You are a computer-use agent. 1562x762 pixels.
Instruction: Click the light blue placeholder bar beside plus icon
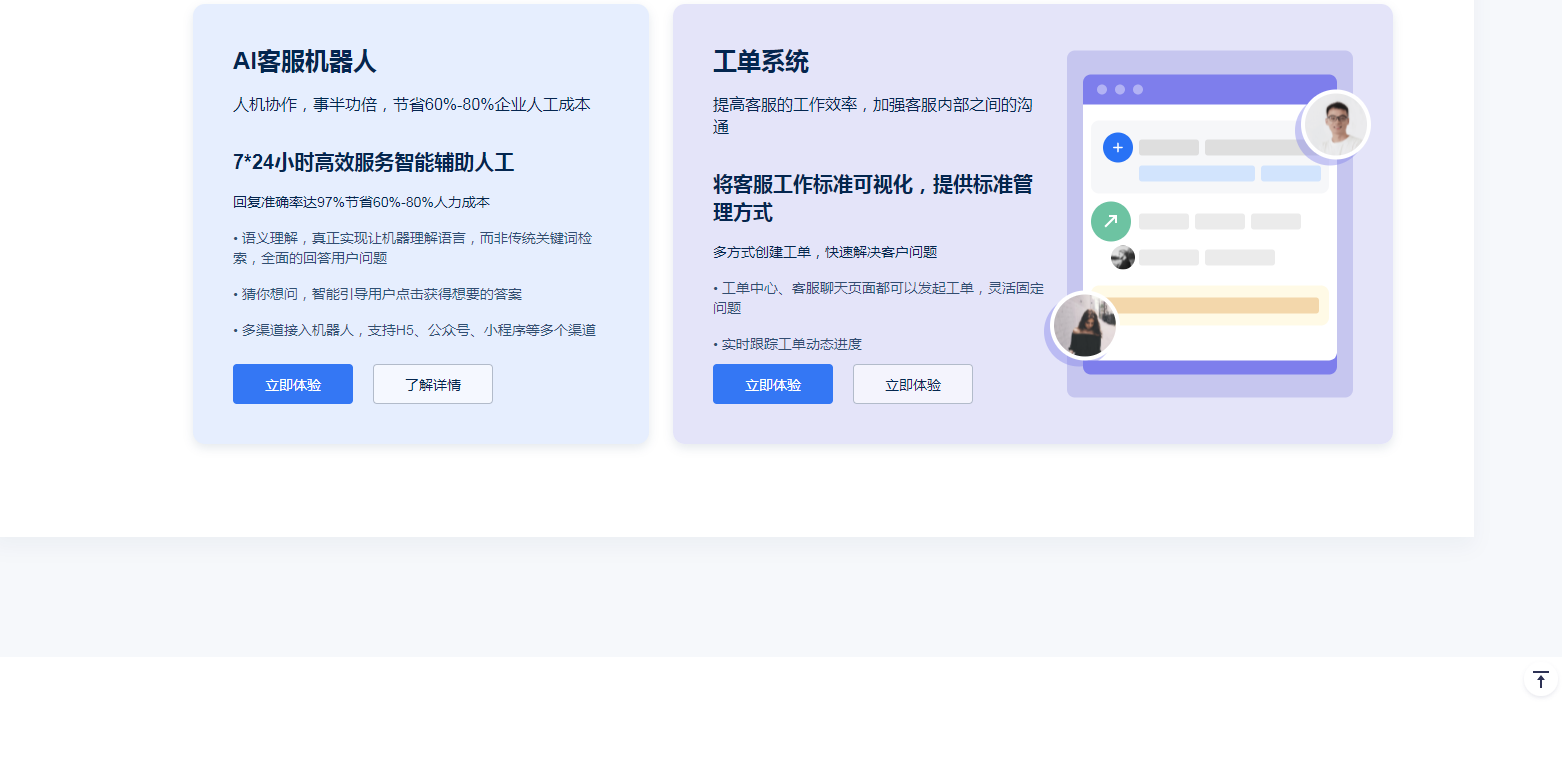click(x=1196, y=174)
